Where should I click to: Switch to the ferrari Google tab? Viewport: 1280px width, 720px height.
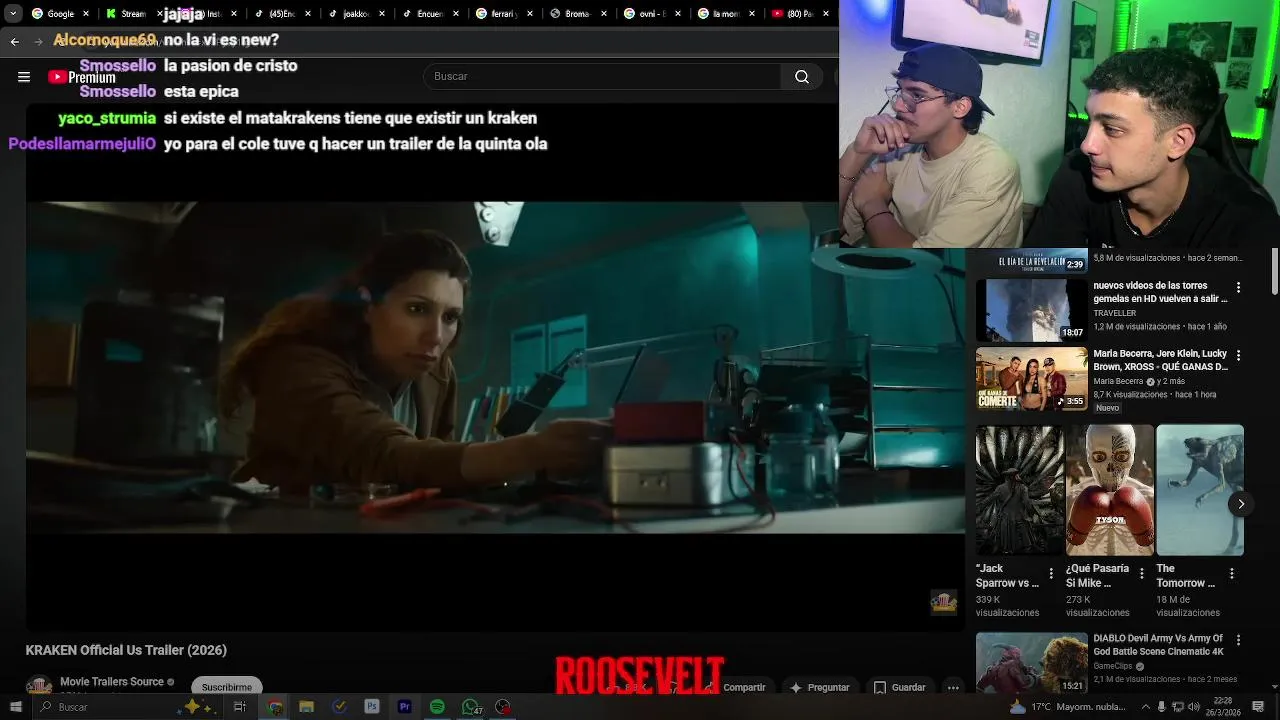504,14
